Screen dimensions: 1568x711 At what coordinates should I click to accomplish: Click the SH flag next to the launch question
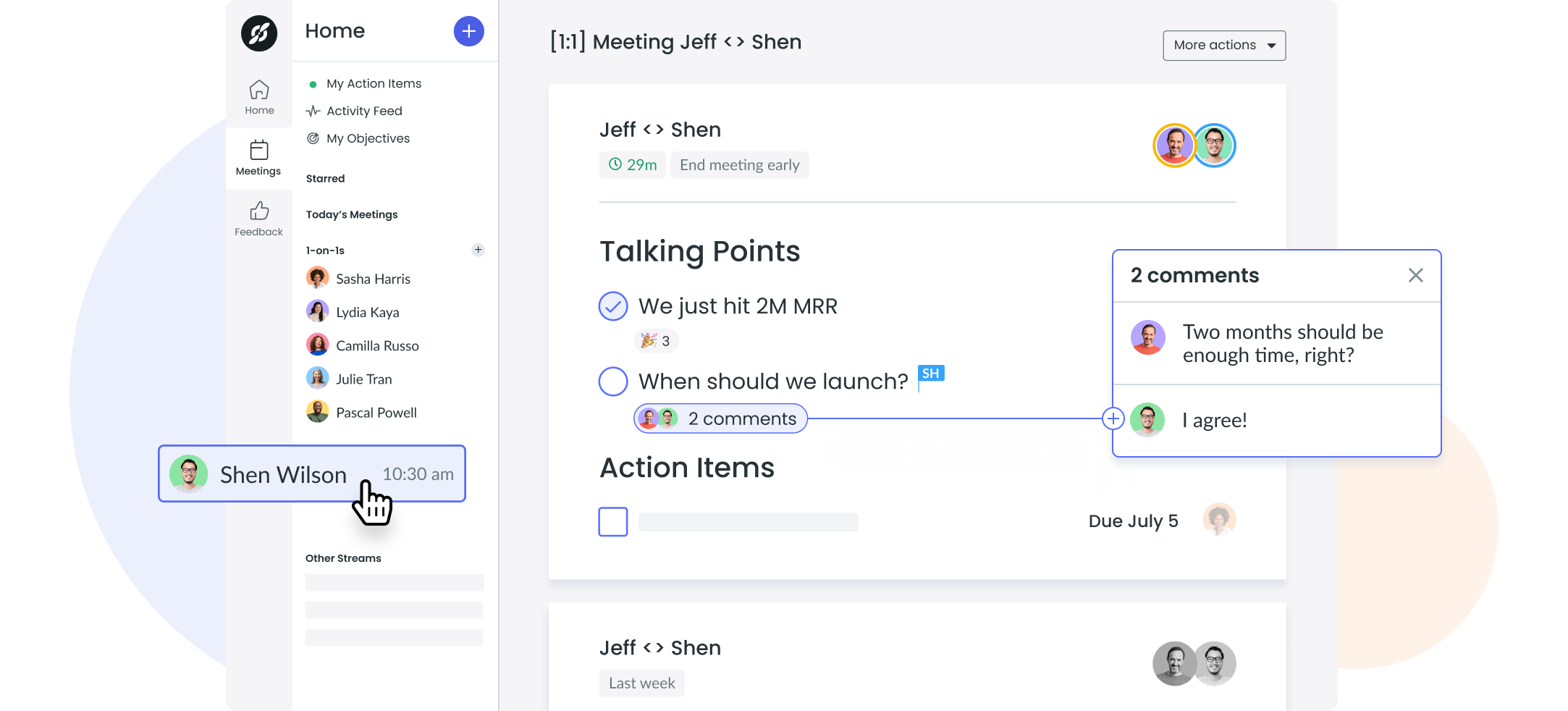pos(930,374)
